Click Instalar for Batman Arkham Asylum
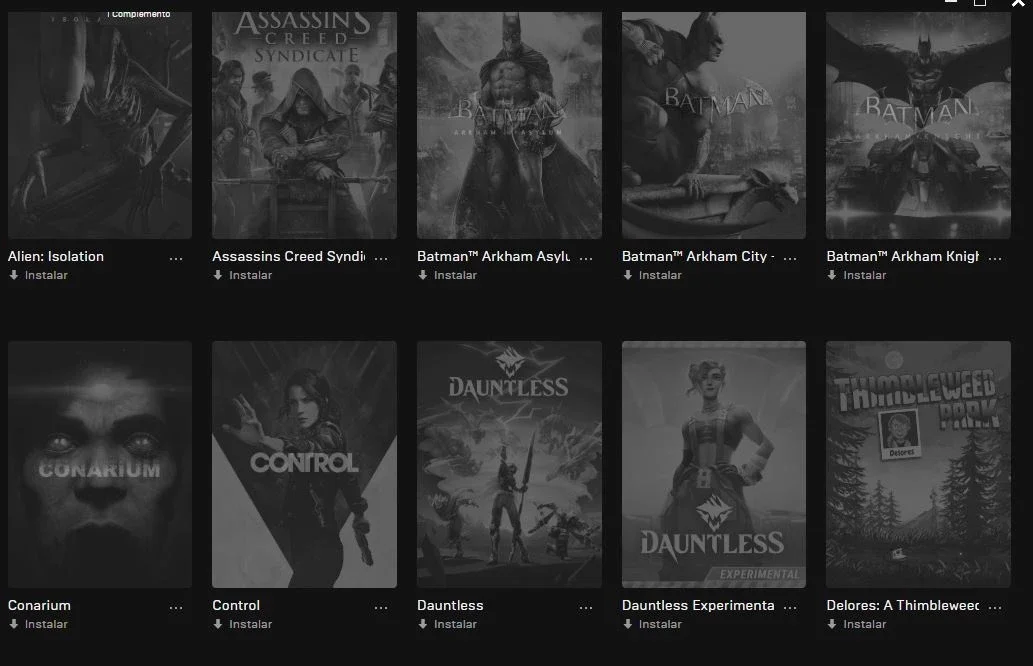This screenshot has height=666, width=1033. pos(455,275)
